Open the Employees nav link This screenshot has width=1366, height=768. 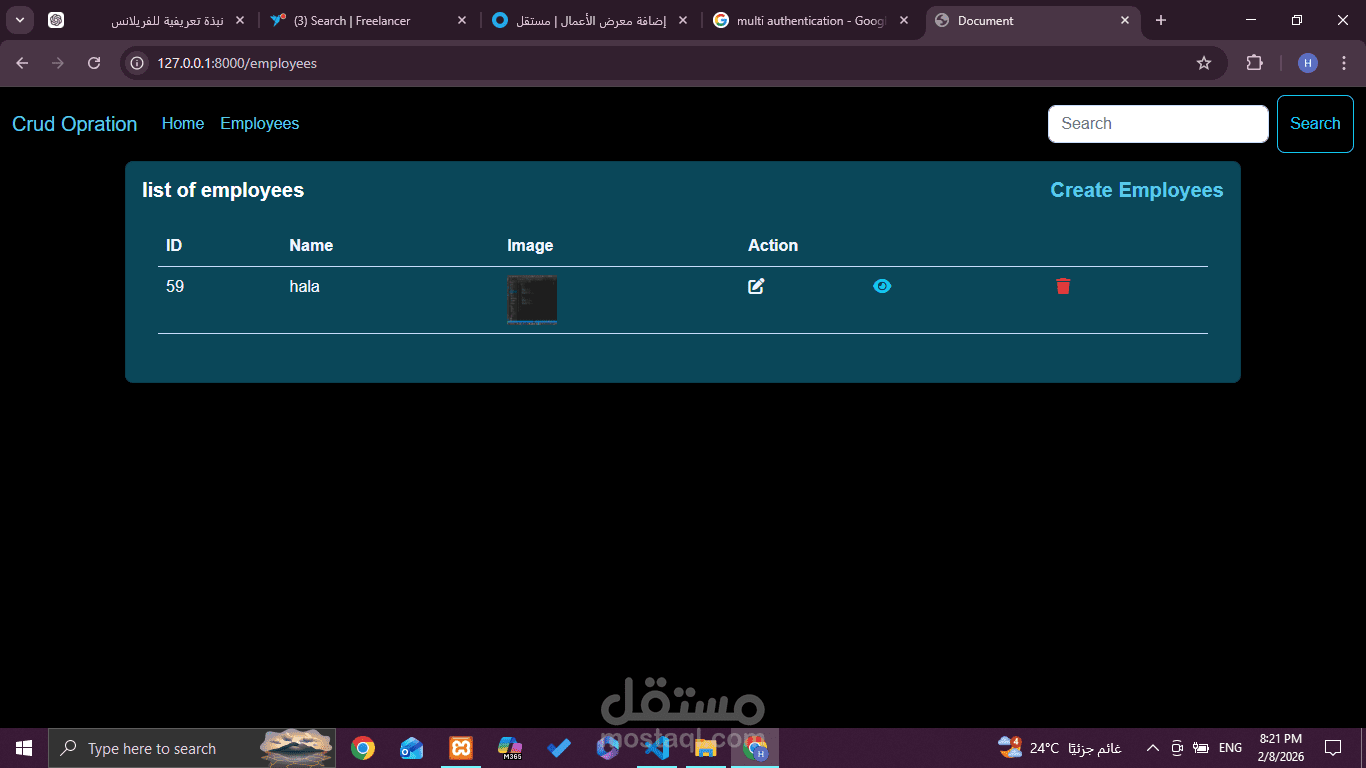point(260,124)
